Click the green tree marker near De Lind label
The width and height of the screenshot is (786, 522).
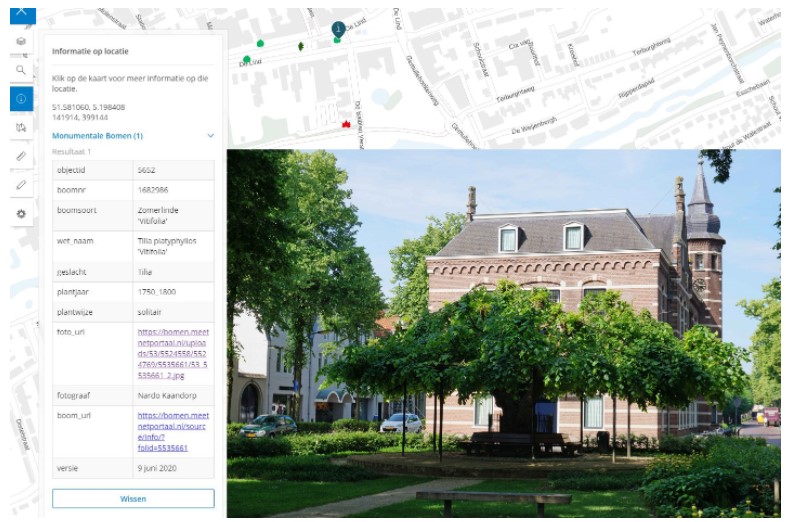[247, 60]
